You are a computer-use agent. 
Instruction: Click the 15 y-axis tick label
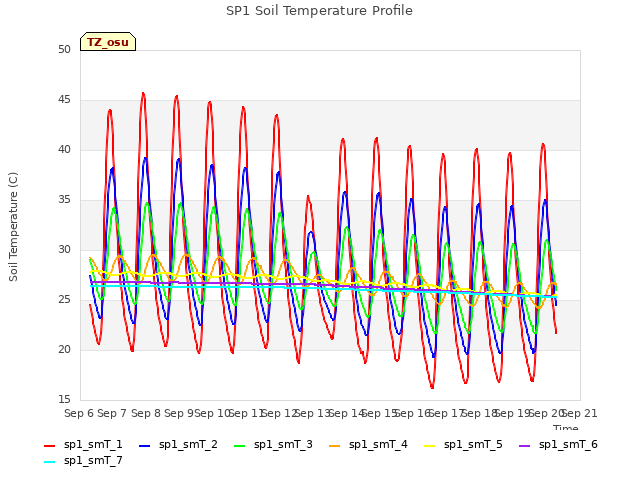pyautogui.click(x=64, y=399)
